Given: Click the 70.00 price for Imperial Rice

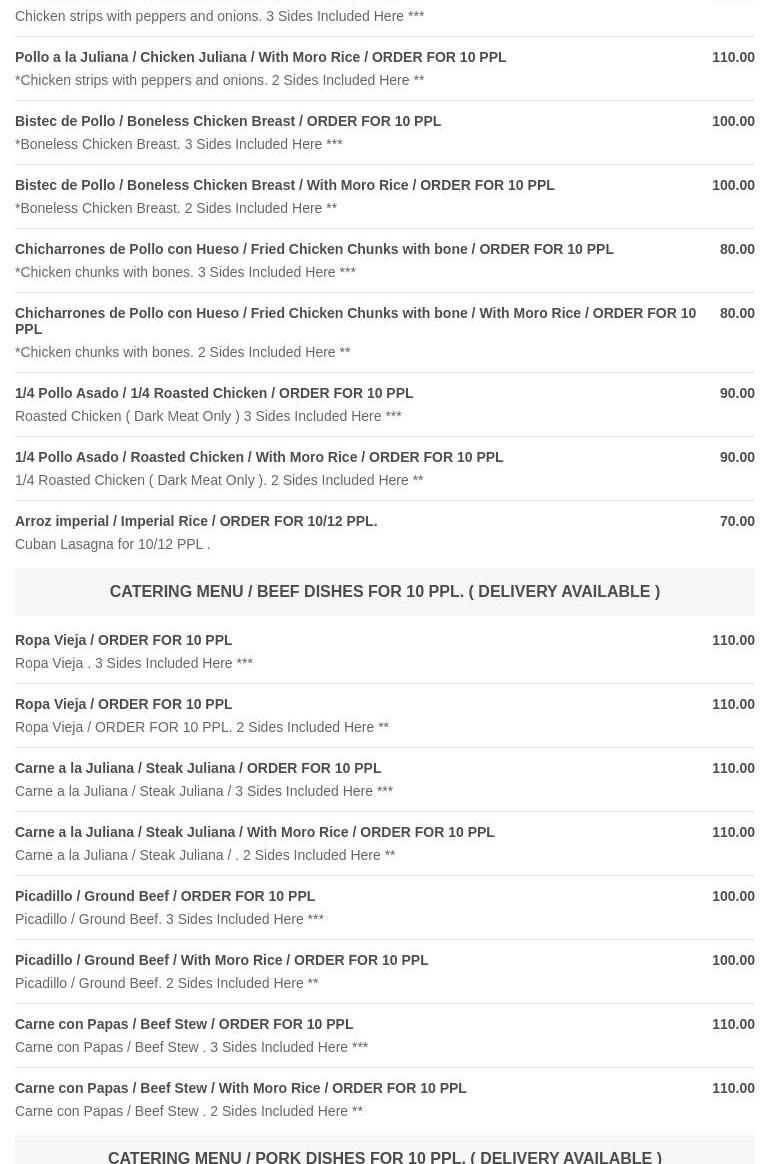Looking at the screenshot, I should (x=737, y=522).
